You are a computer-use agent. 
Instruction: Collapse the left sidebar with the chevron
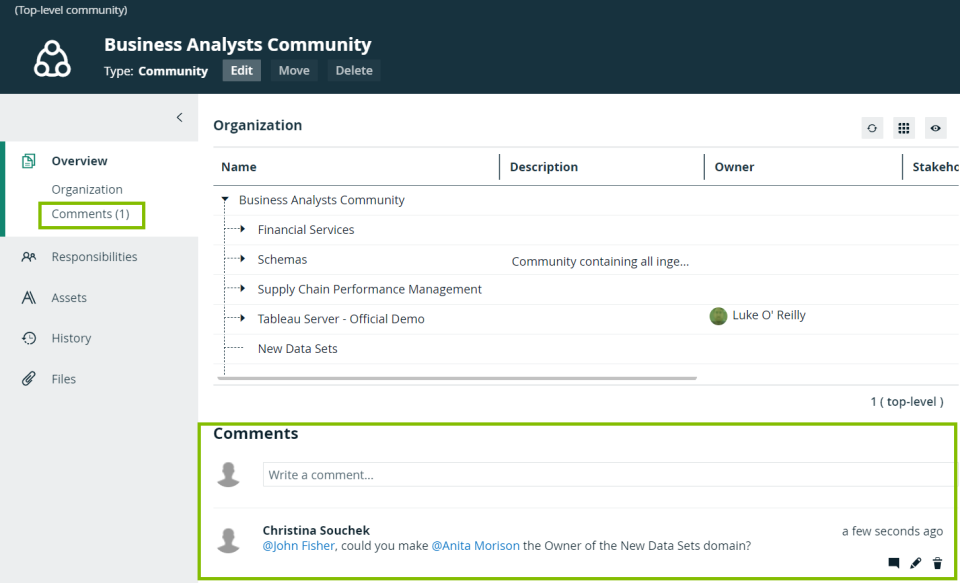180,117
